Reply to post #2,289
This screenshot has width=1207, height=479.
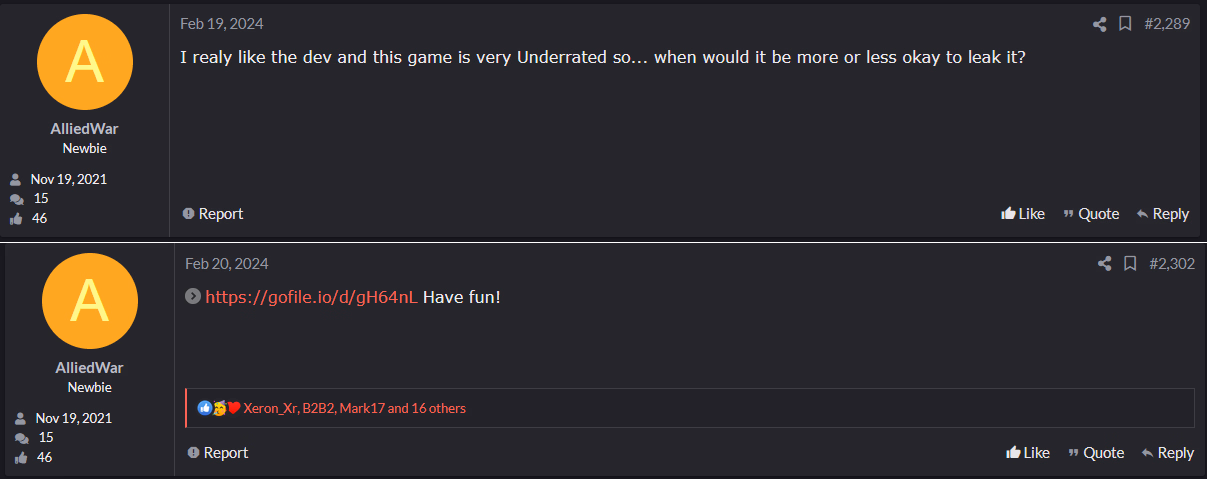click(x=1163, y=213)
